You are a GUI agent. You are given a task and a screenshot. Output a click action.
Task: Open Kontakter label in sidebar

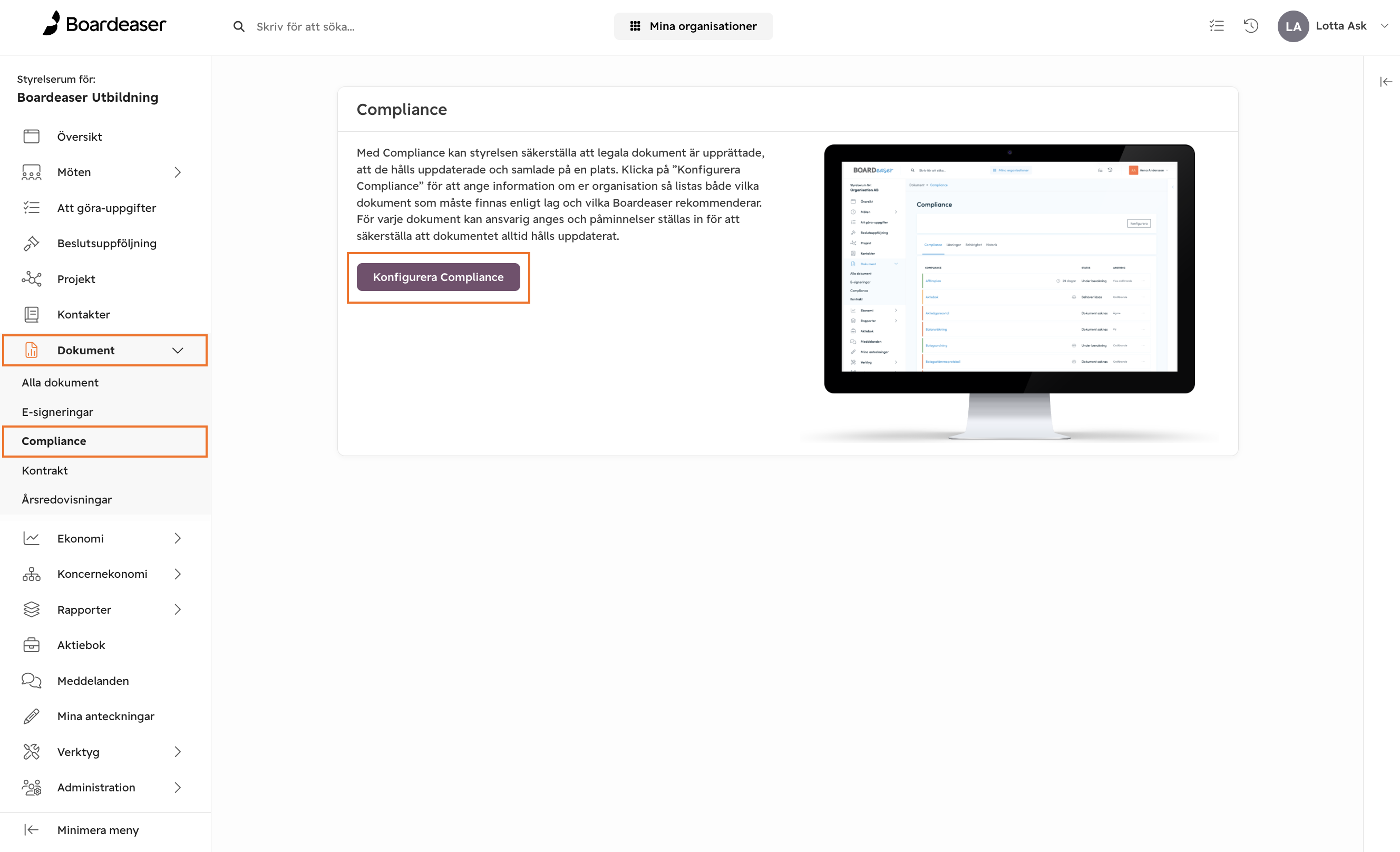click(x=83, y=314)
